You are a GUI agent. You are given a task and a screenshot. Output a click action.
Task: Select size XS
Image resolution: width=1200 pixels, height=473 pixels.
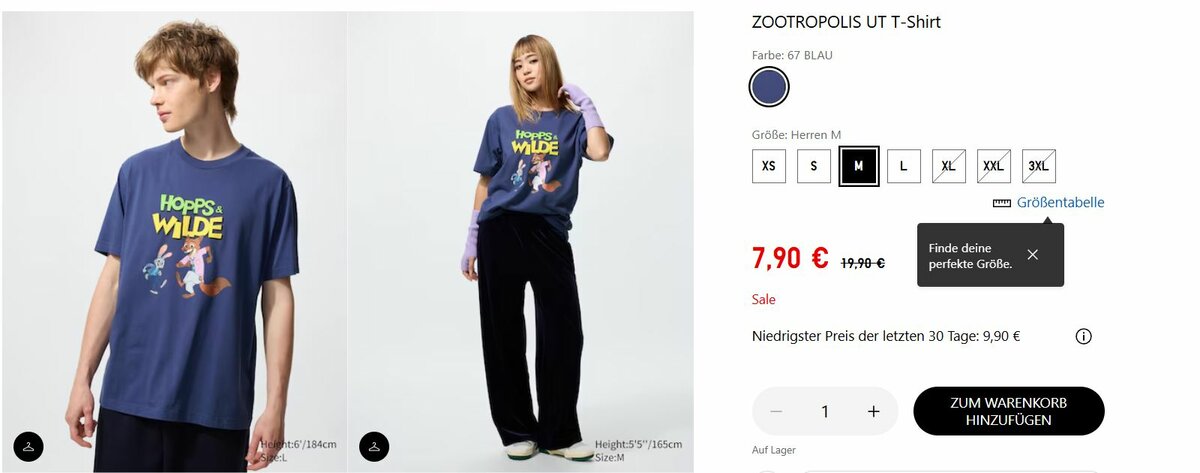click(769, 166)
